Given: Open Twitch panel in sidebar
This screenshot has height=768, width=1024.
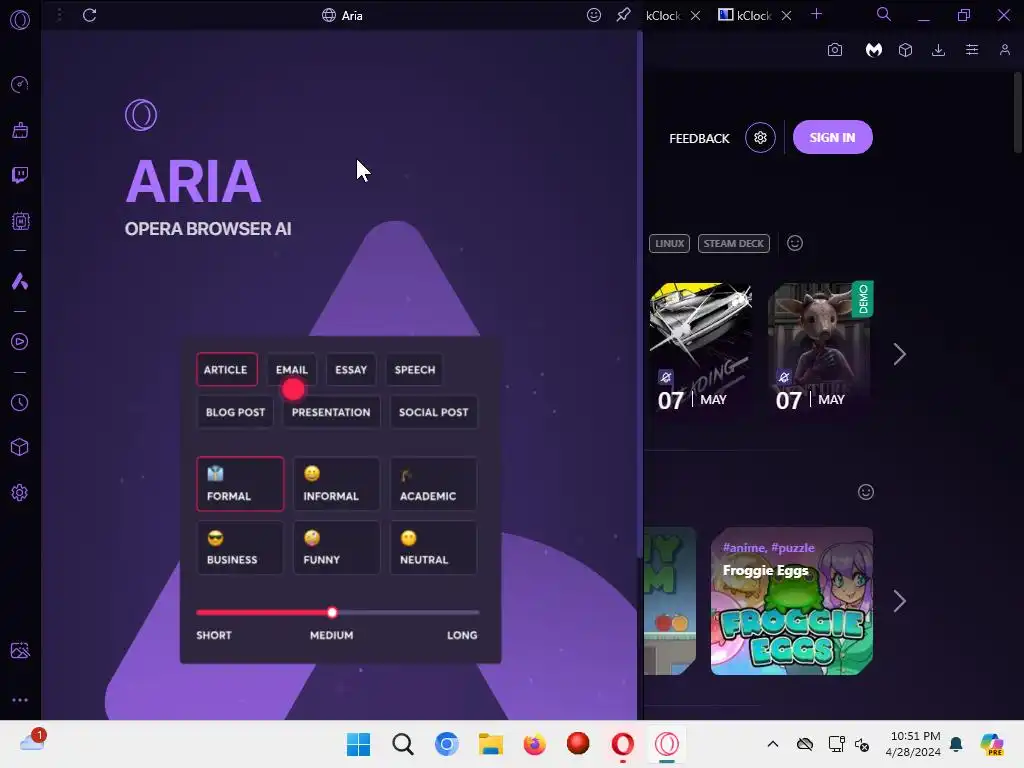Looking at the screenshot, I should point(20,175).
